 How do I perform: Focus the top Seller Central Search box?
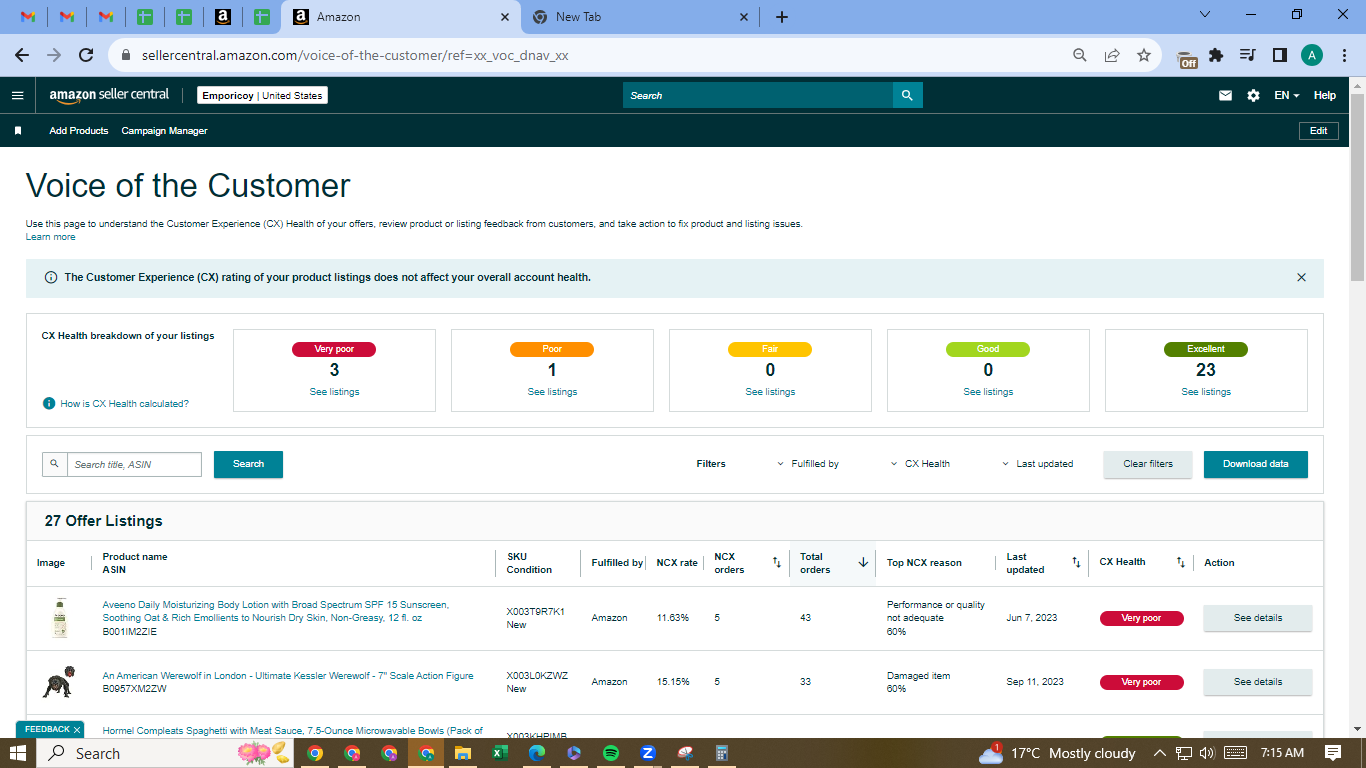758,95
